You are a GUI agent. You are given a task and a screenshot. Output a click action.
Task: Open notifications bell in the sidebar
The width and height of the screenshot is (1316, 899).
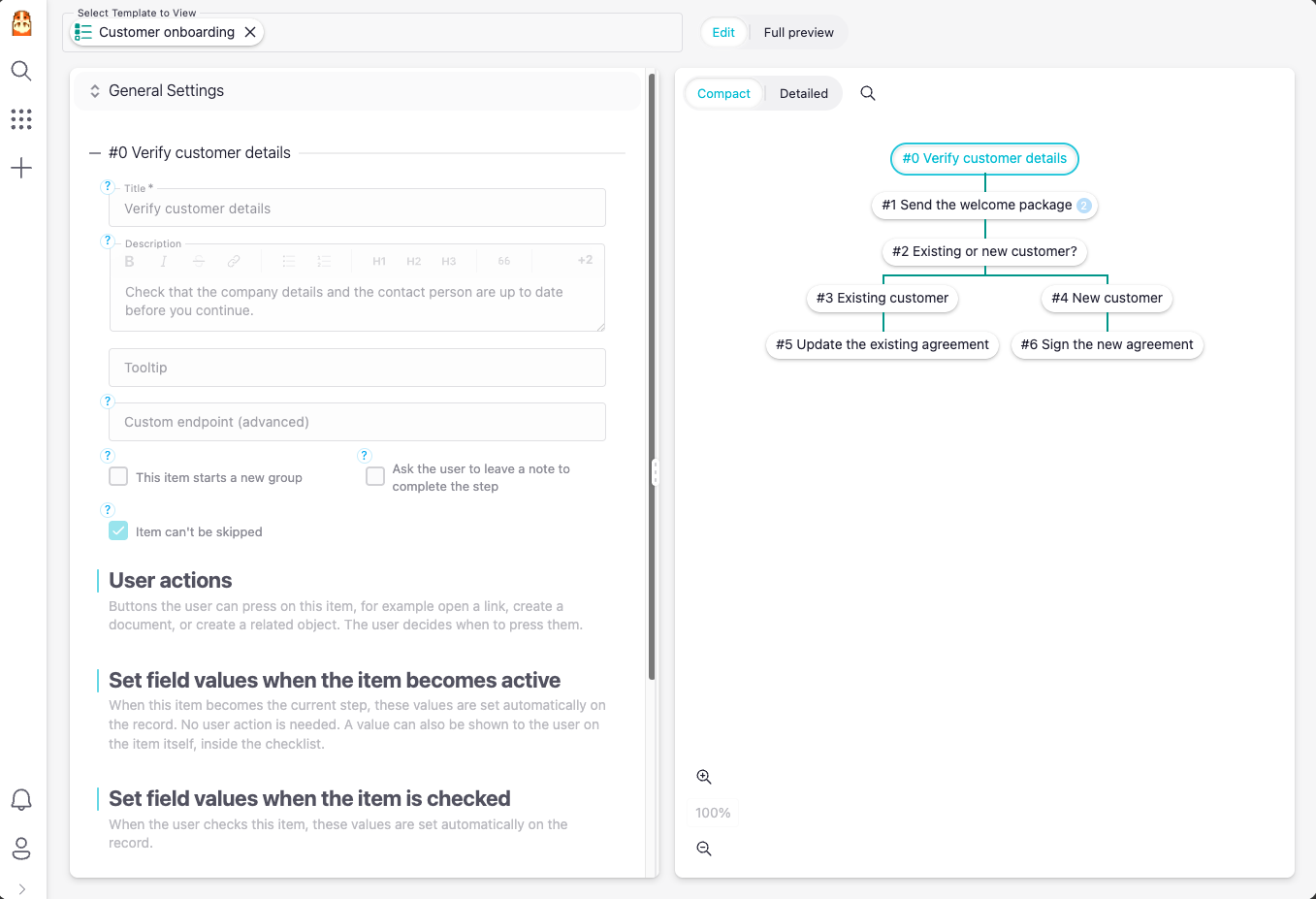[x=21, y=800]
